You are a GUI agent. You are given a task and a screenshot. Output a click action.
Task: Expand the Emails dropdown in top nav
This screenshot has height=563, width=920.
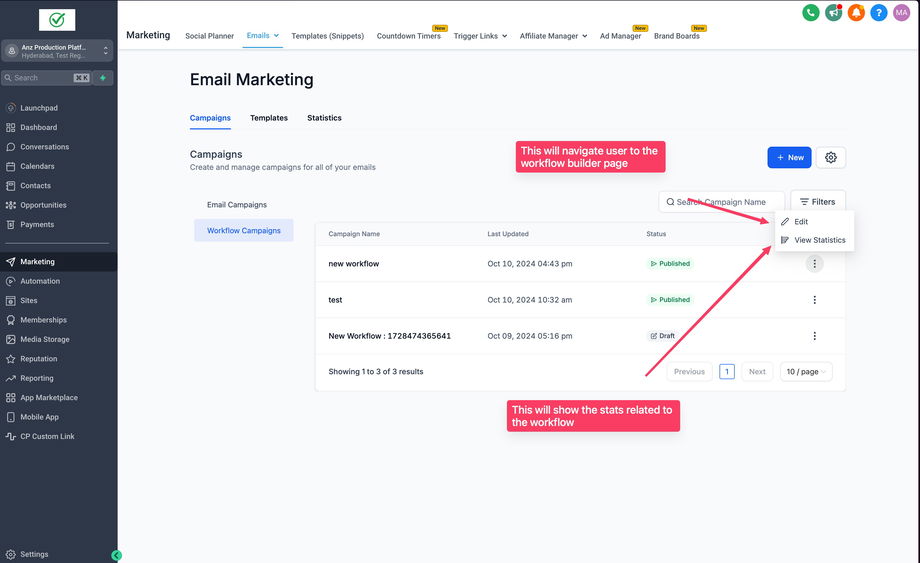pyautogui.click(x=262, y=35)
